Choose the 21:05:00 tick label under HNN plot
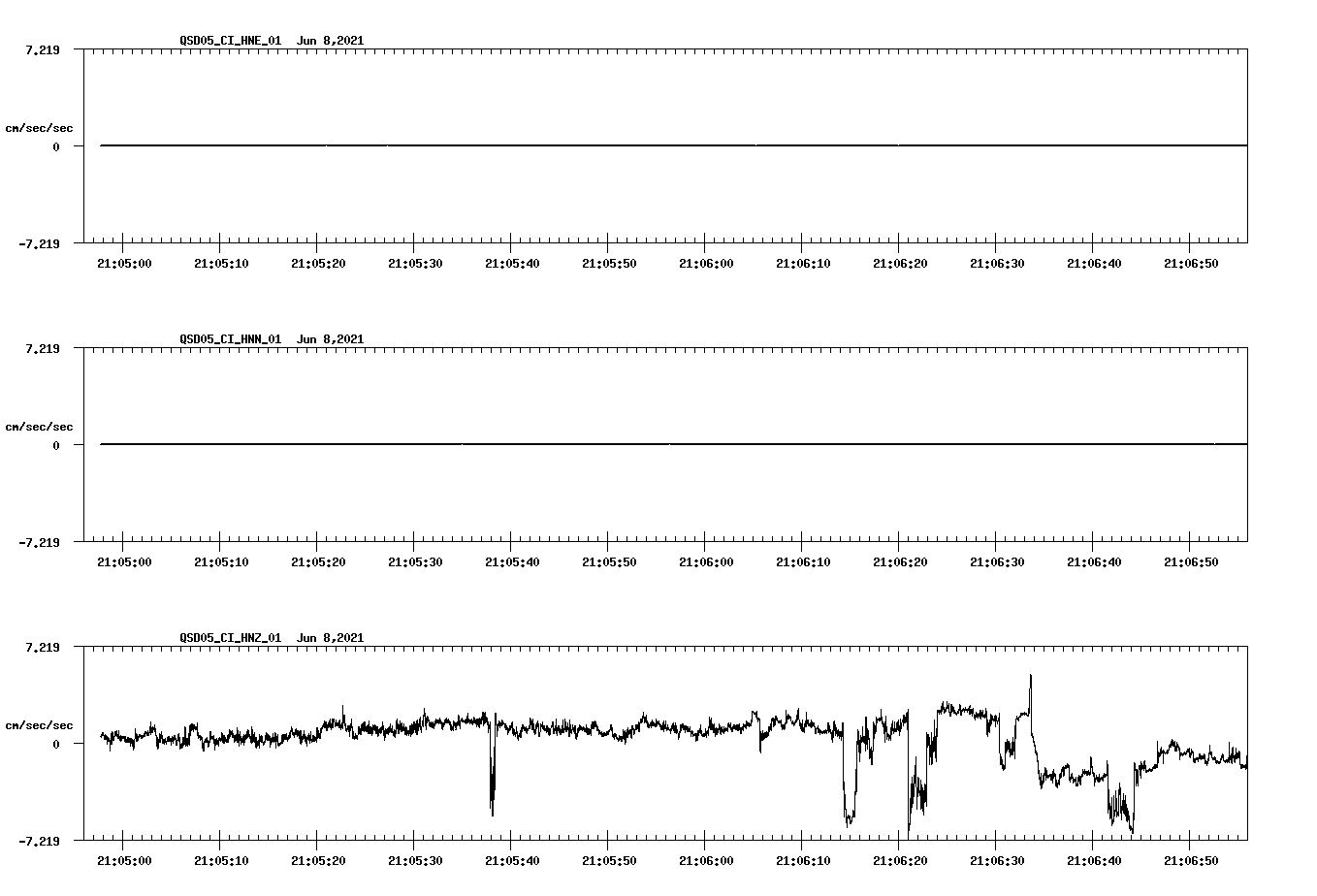The width and height of the screenshot is (1317, 896). (x=124, y=561)
